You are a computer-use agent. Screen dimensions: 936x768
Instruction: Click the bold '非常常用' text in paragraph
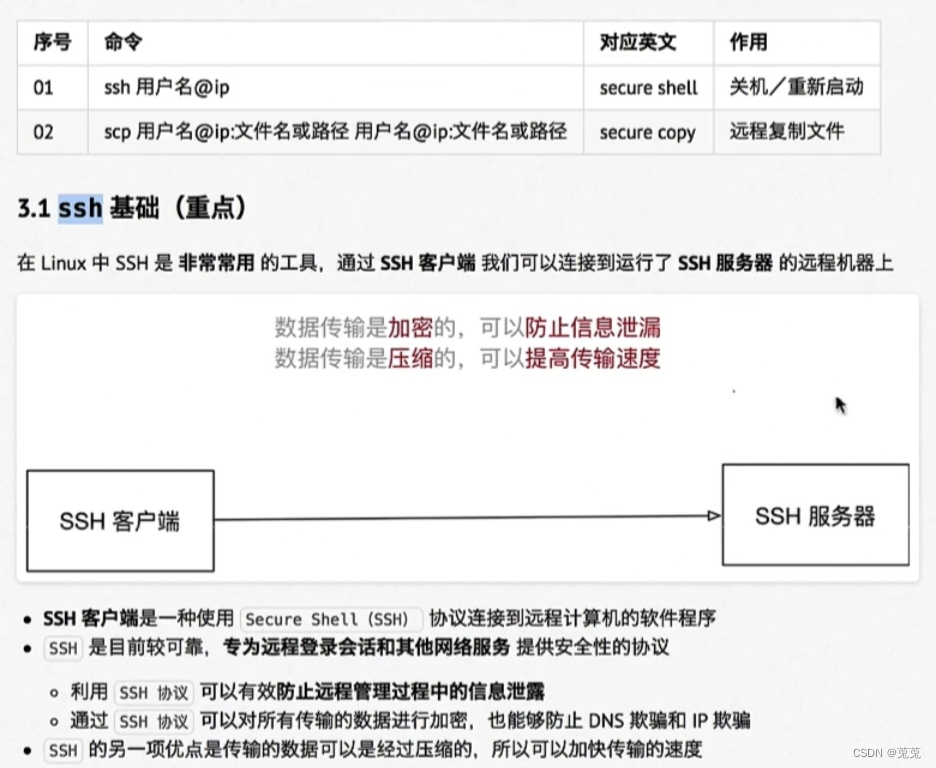[216, 263]
